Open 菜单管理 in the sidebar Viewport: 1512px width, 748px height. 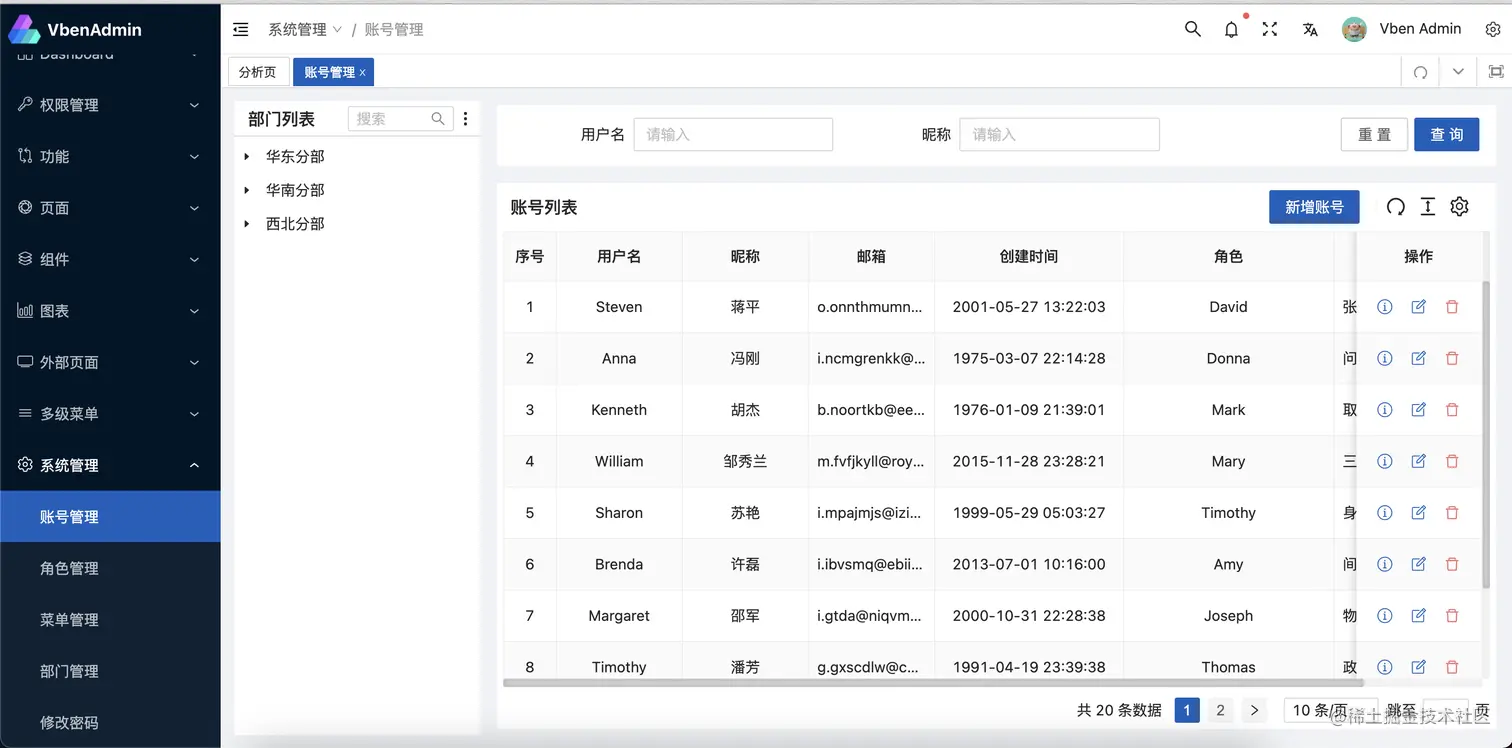coord(110,620)
